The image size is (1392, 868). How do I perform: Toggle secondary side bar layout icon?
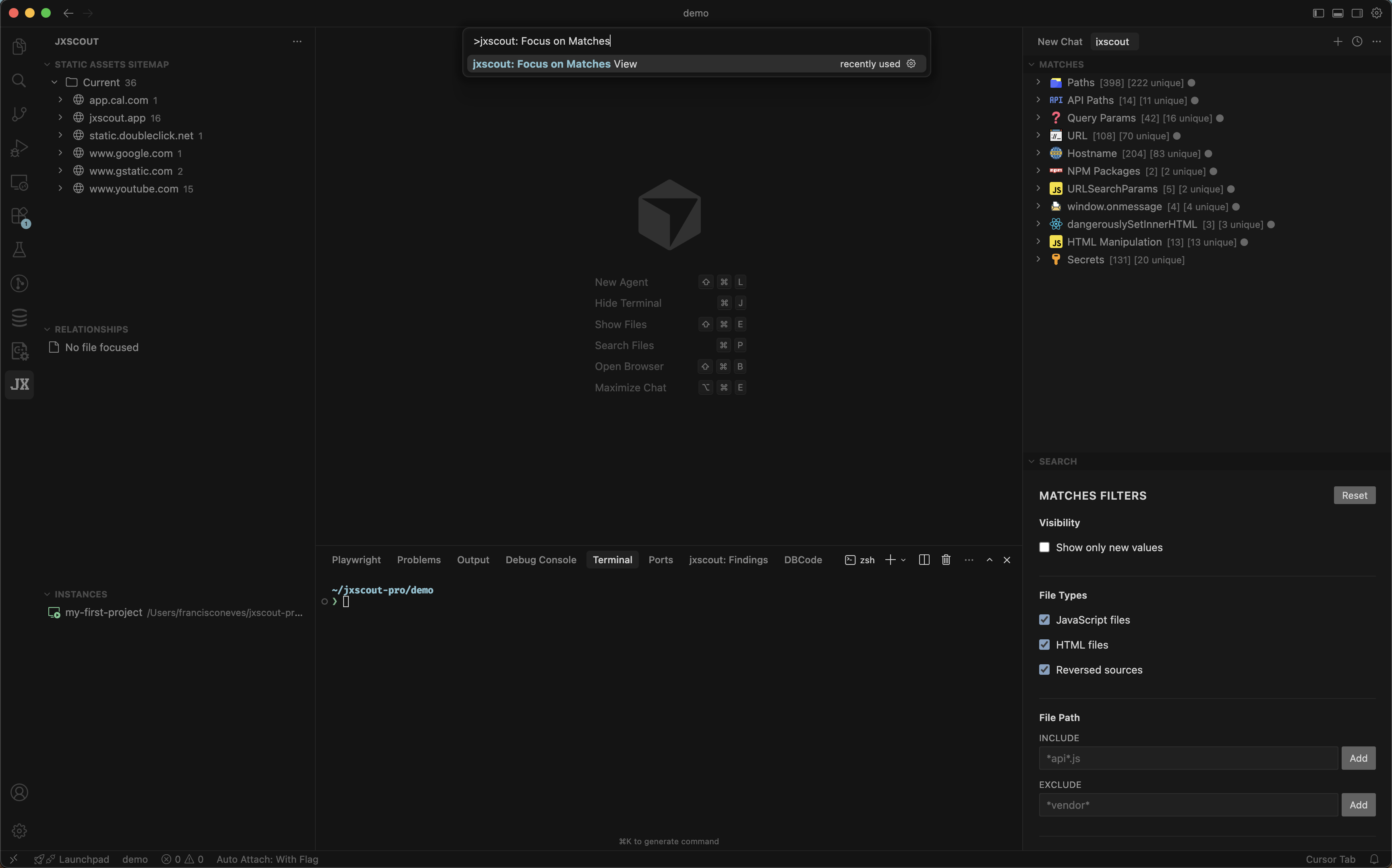1357,12
